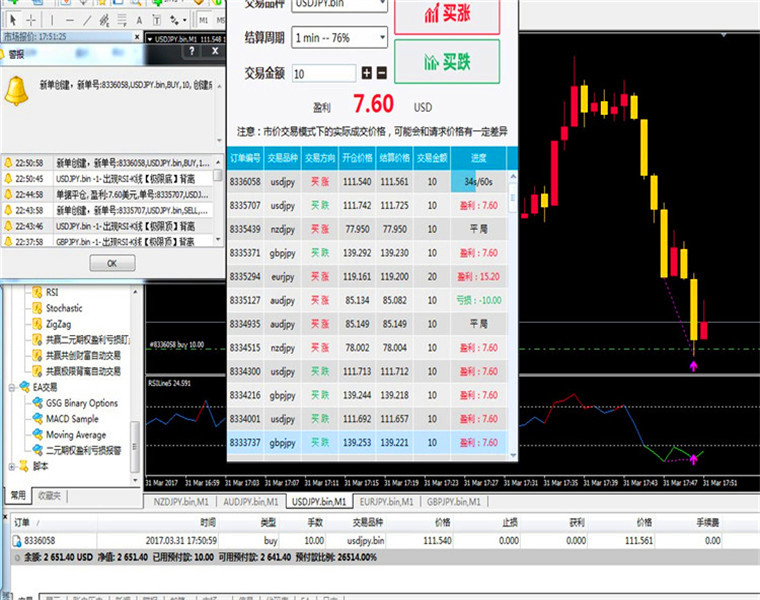This screenshot has height=600, width=760.
Task: Select the Crosshair tool in the toolbar
Action: tap(31, 20)
